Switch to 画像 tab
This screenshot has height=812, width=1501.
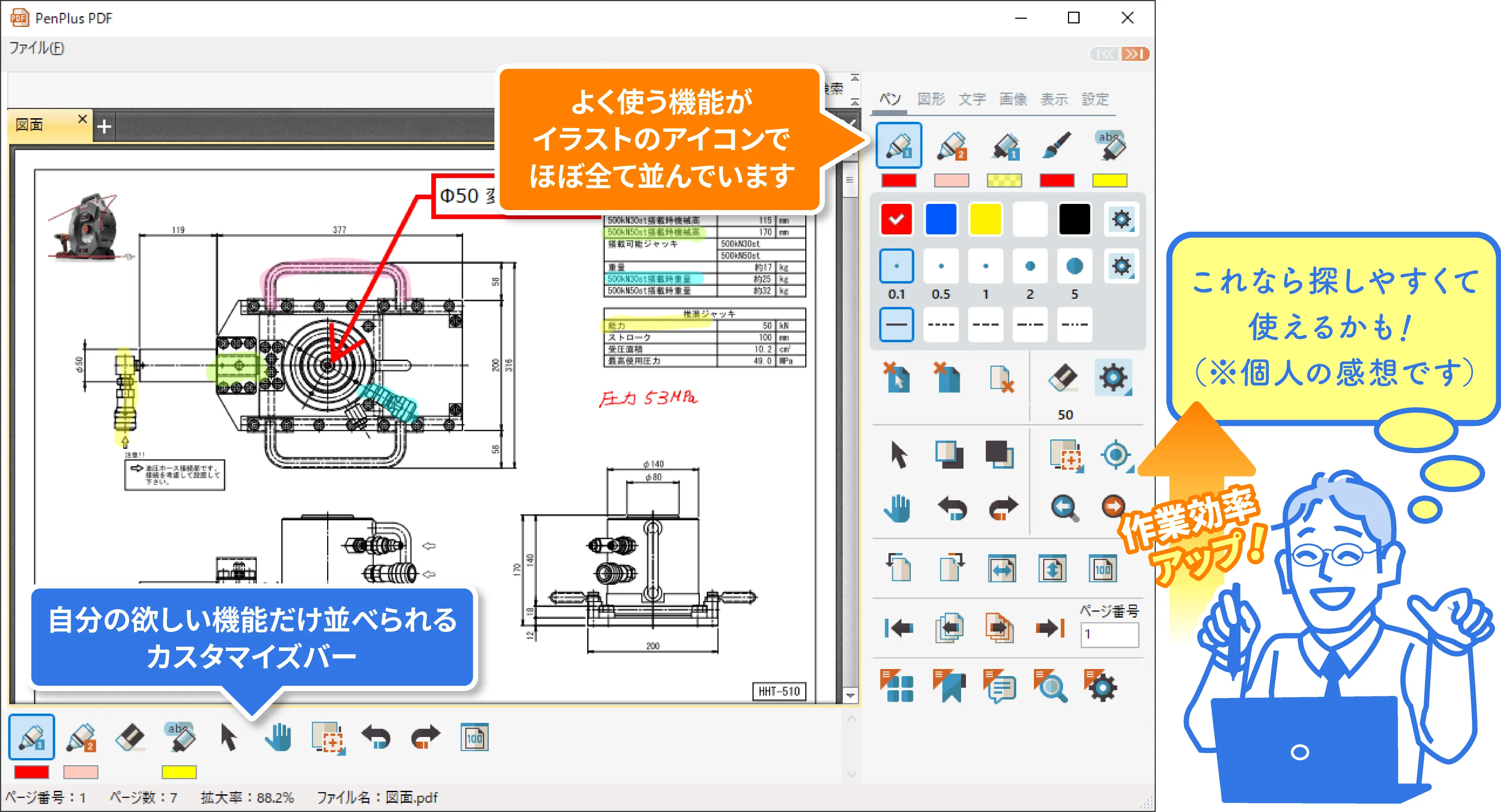click(1013, 99)
